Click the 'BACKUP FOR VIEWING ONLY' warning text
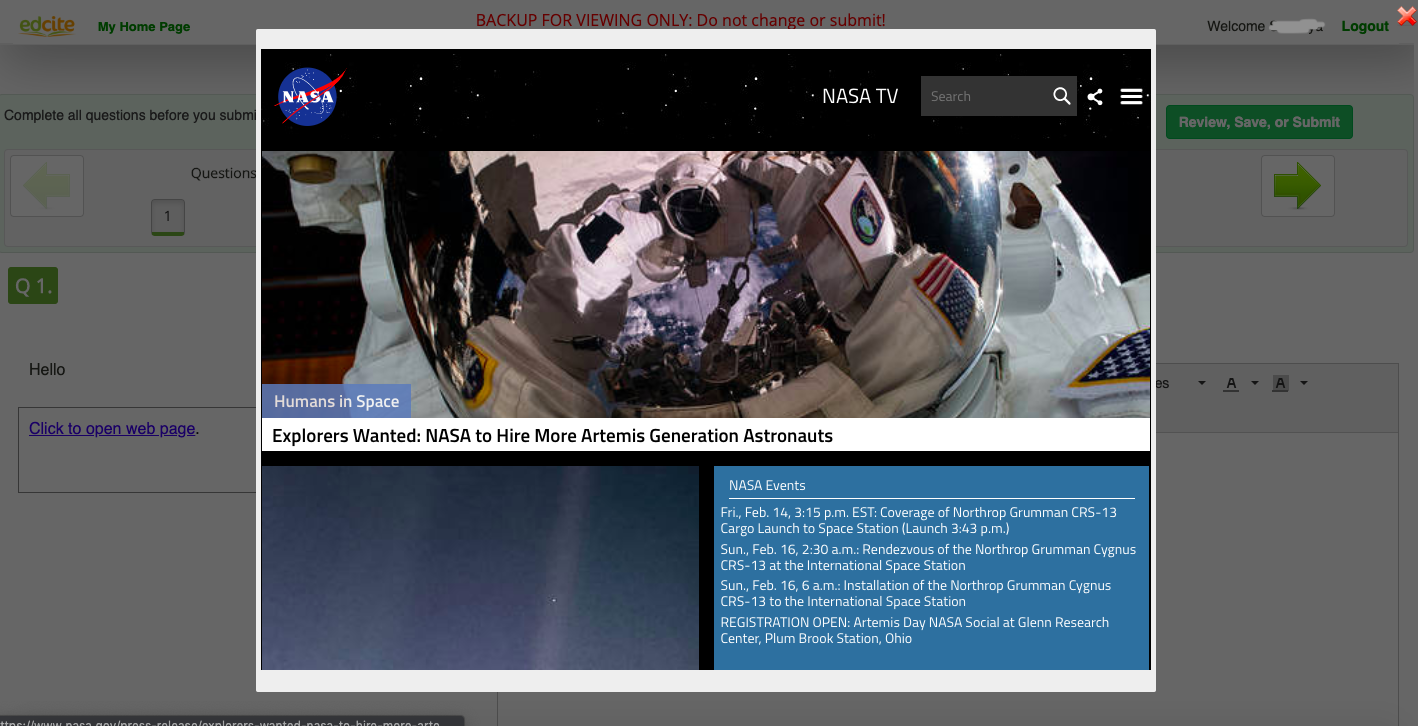The height and width of the screenshot is (726, 1418). (681, 20)
